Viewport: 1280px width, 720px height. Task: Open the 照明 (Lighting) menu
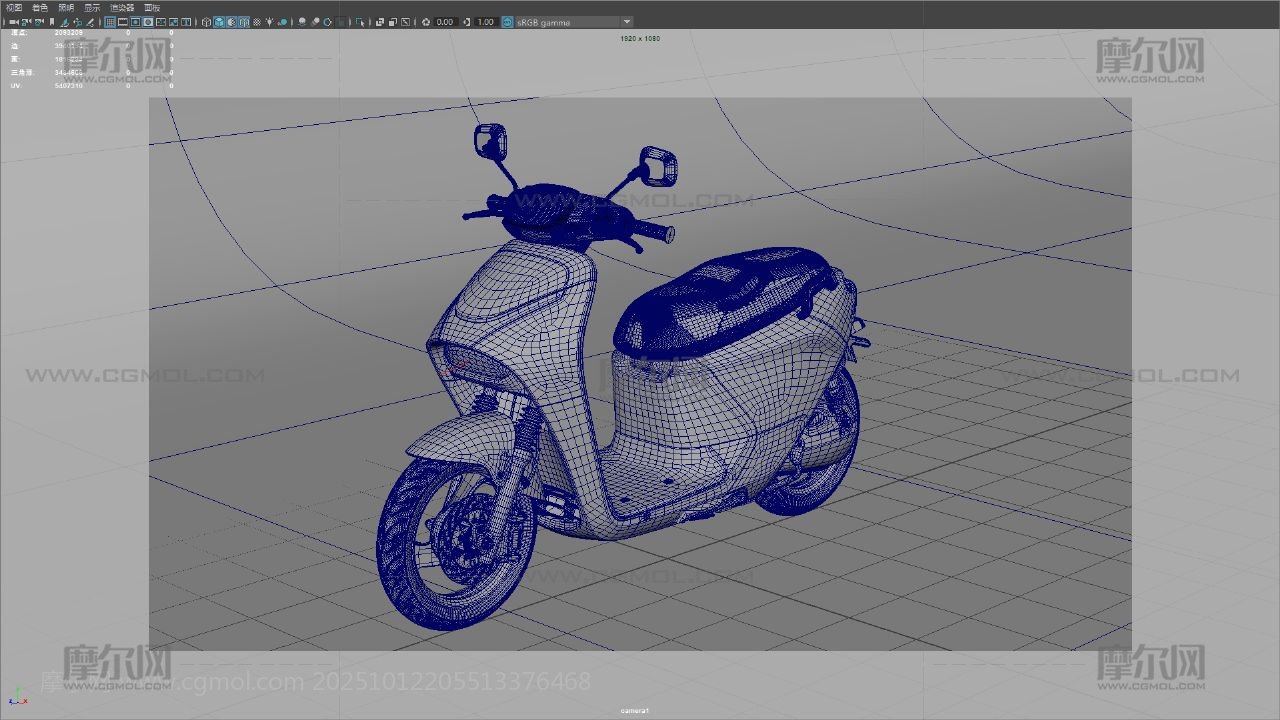(66, 7)
